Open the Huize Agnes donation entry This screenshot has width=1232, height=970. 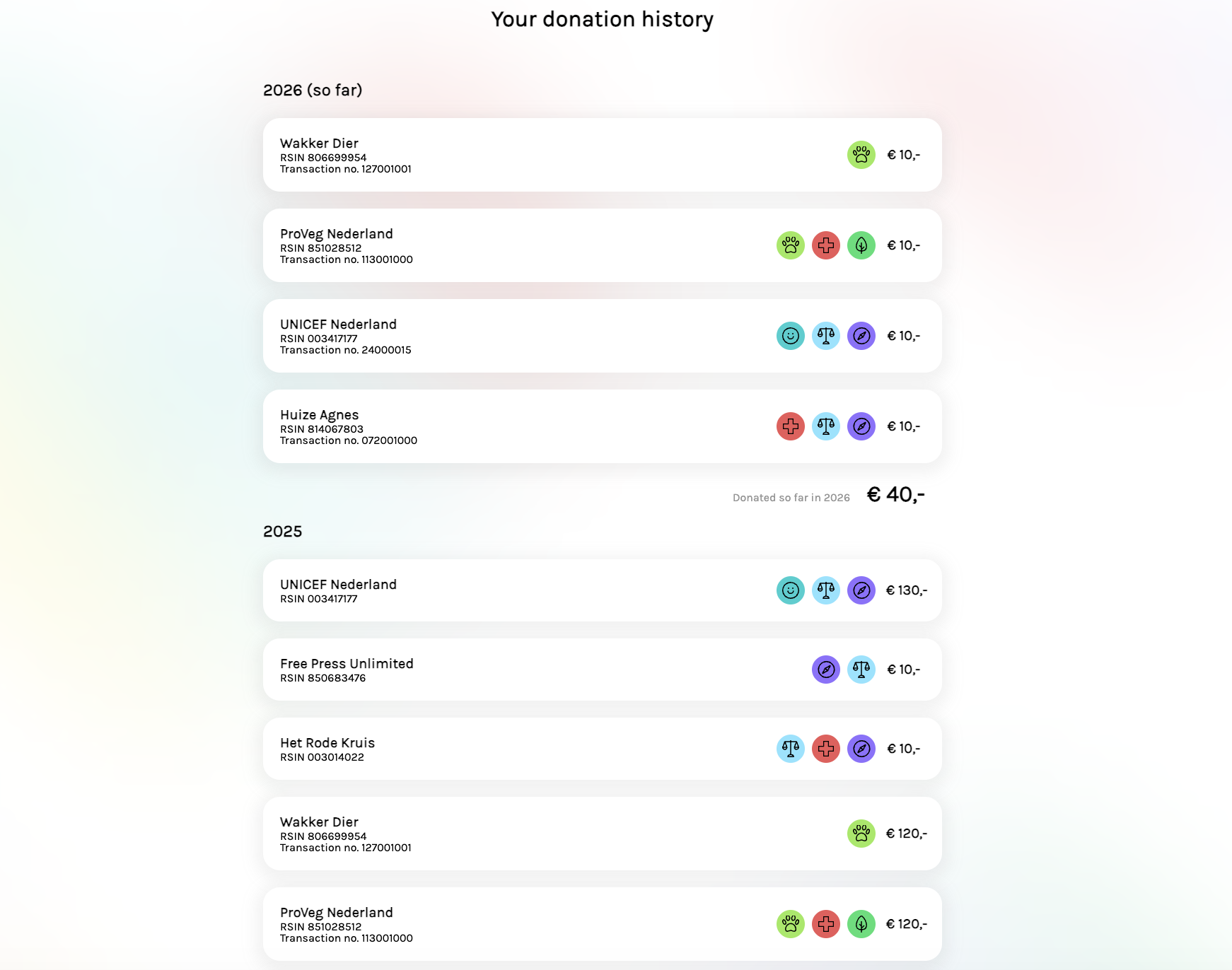point(602,426)
